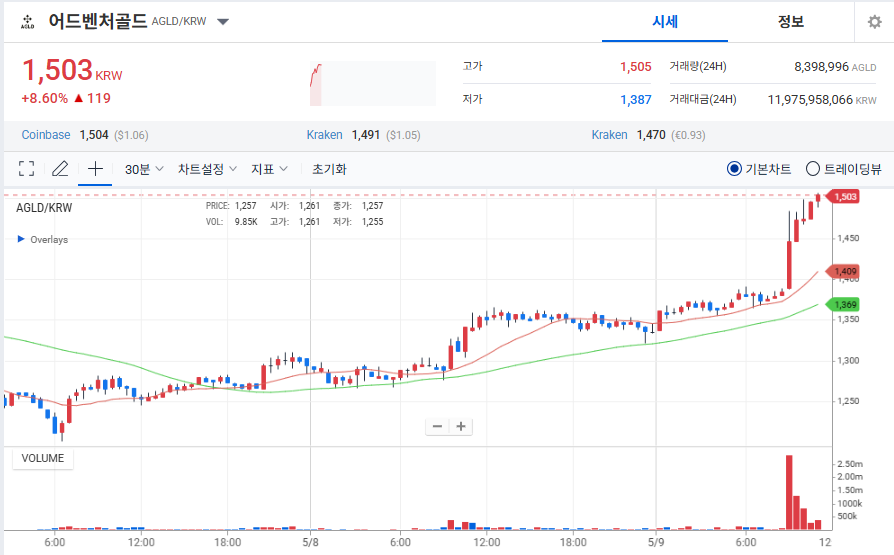
Task: Select the 기본차트 radio button
Action: click(x=734, y=169)
